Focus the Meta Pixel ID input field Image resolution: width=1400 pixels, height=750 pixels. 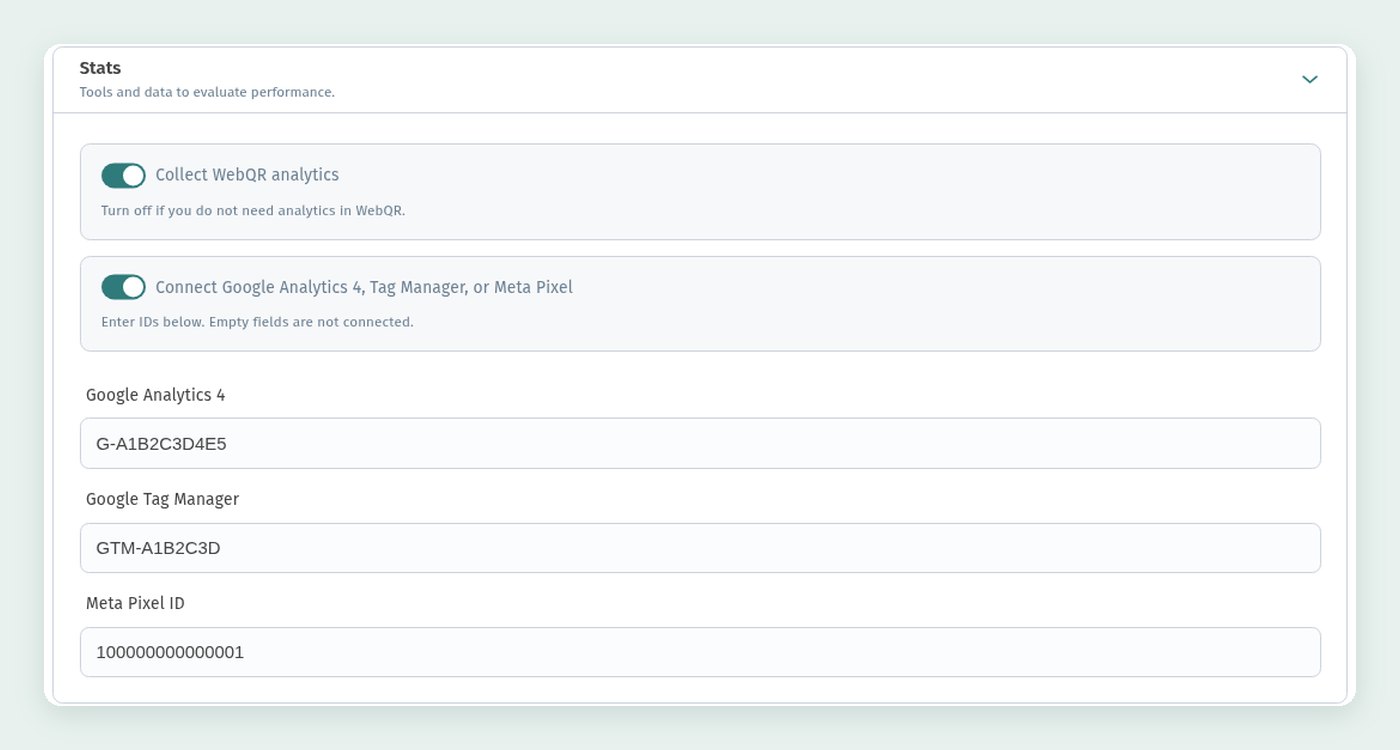(x=700, y=652)
